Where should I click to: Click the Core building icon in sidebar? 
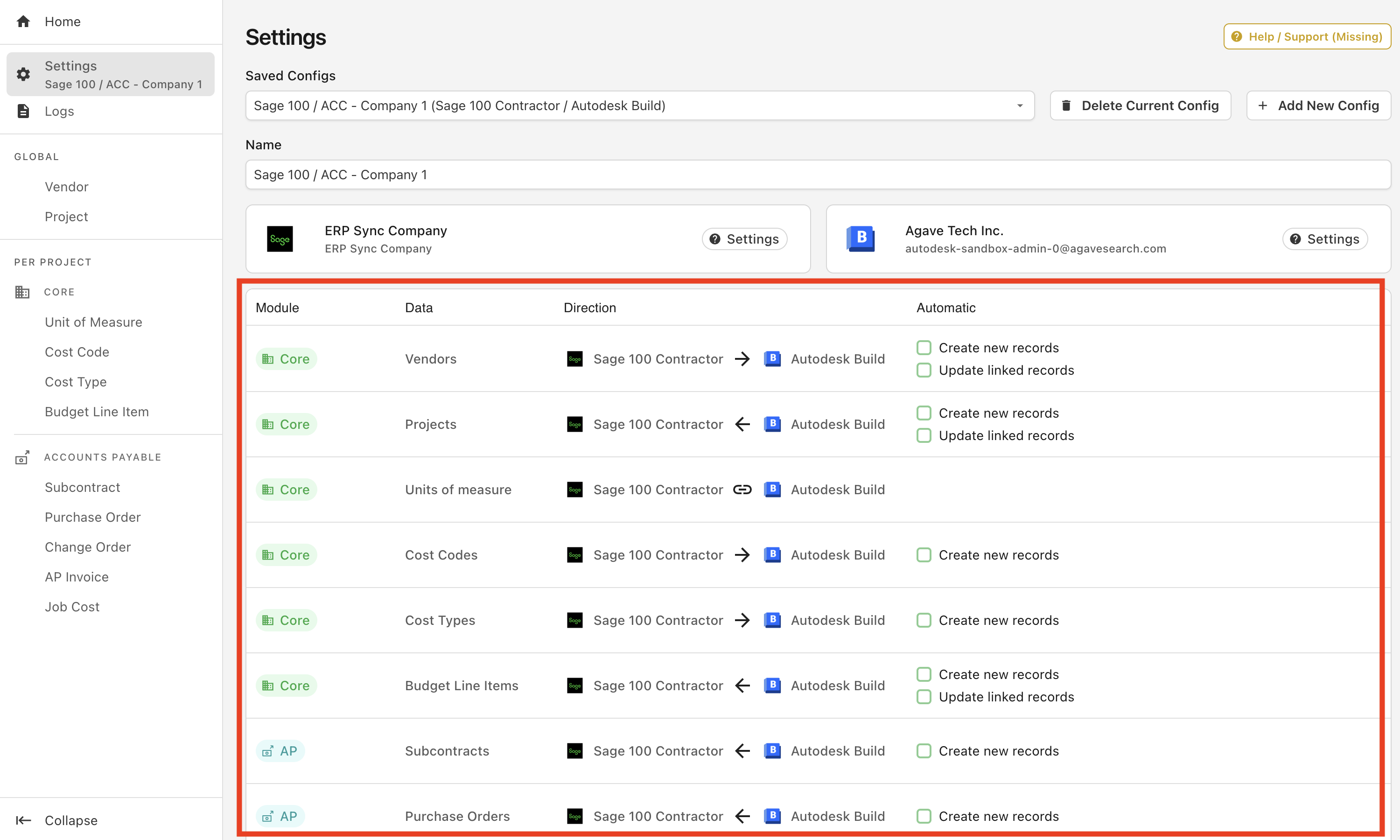22,292
